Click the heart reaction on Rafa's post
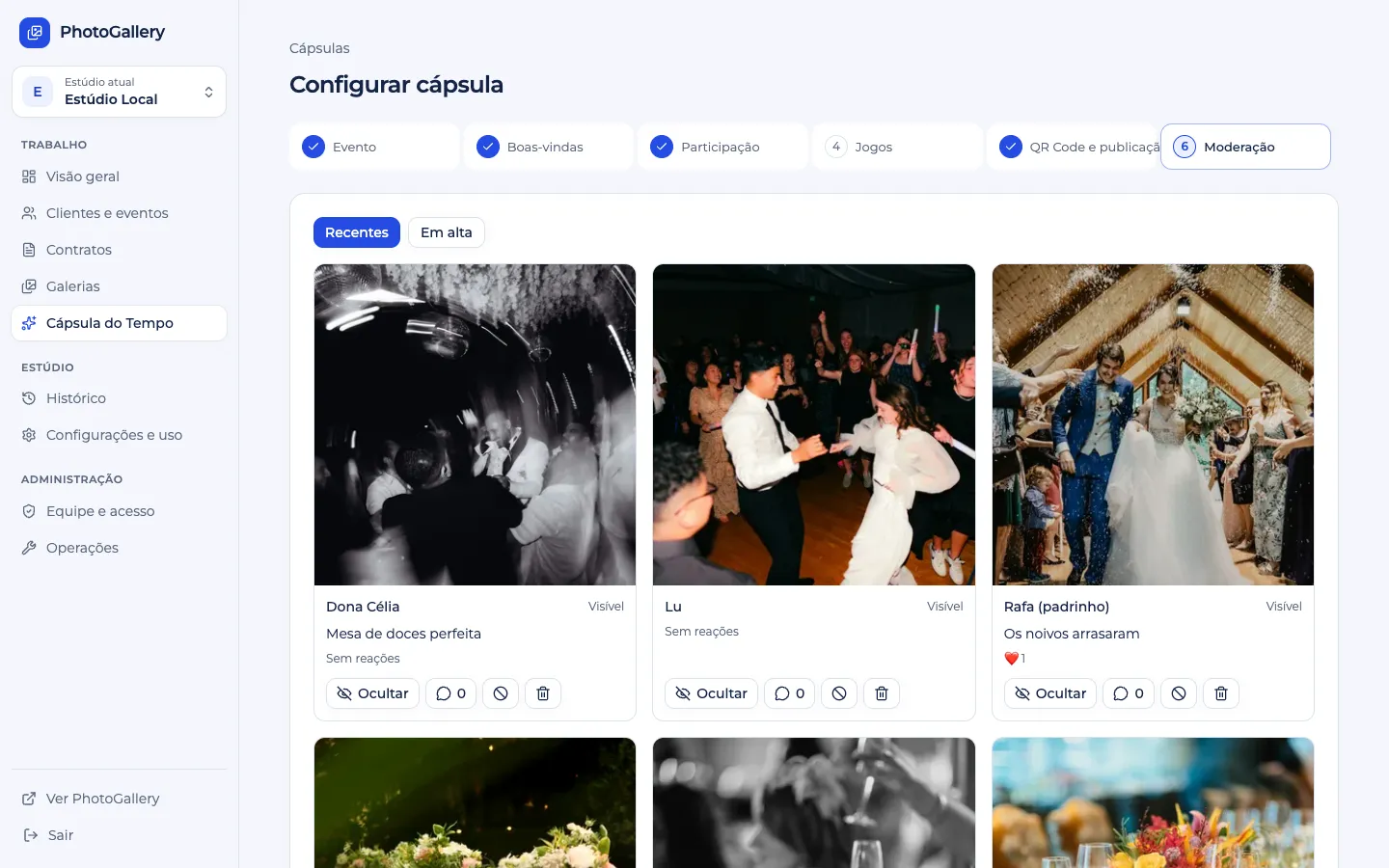Screen dimensions: 1389x868 pos(1015,659)
